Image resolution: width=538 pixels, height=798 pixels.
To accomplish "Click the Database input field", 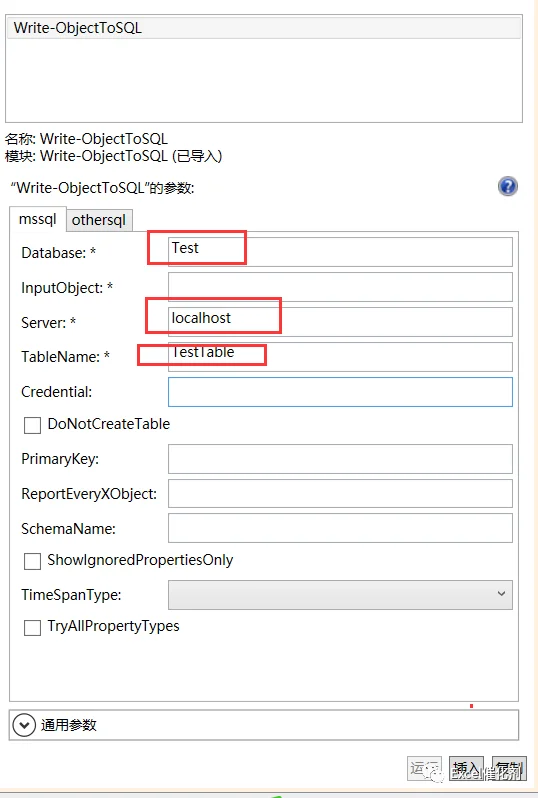I will click(x=340, y=251).
